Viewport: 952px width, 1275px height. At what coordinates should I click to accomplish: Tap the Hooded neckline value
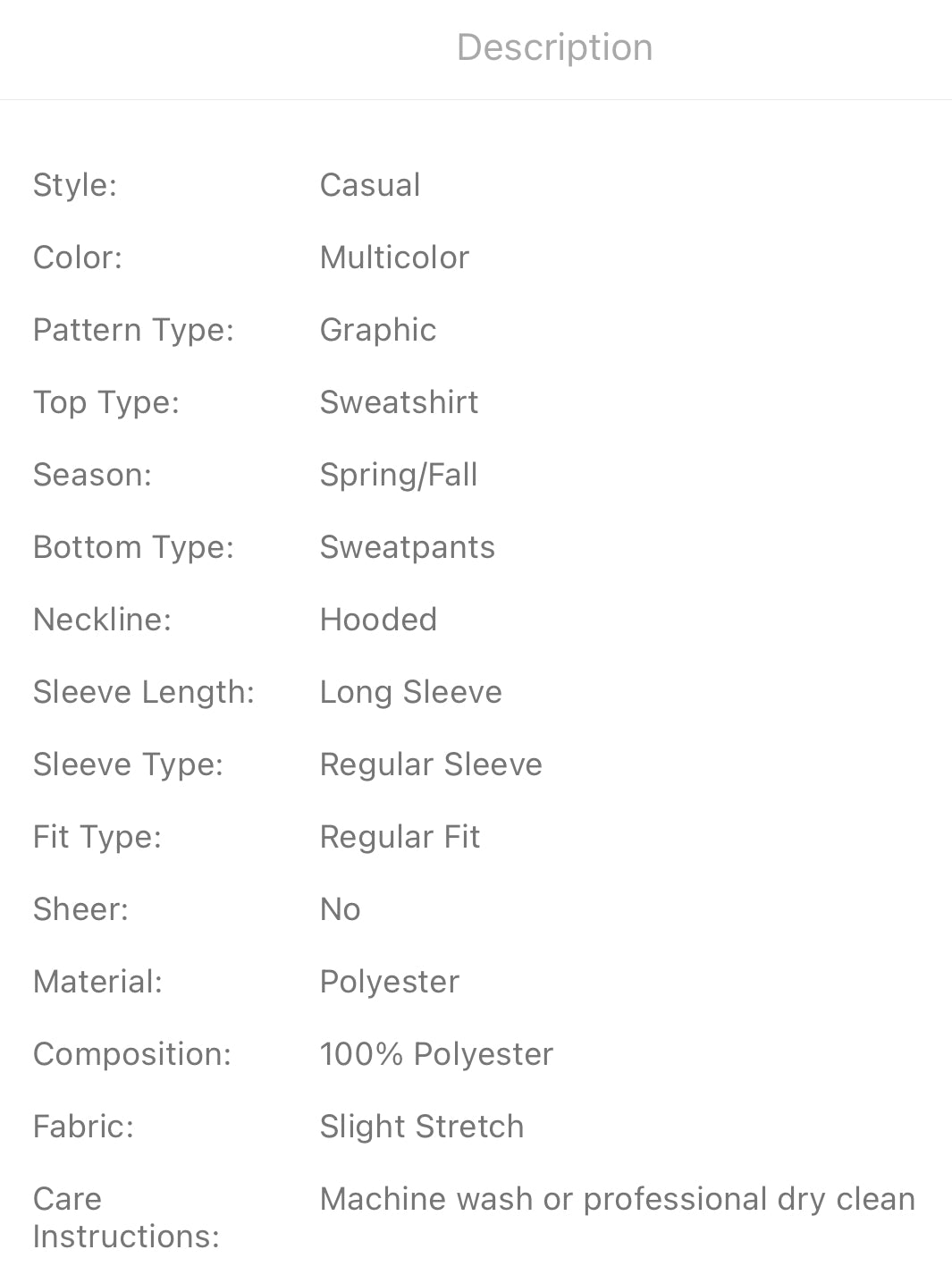coord(378,620)
